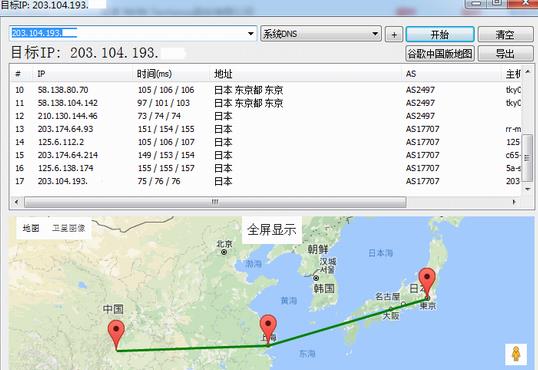This screenshot has width=538, height=370.
Task: Click the table scroll-down arrow
Action: [x=528, y=189]
